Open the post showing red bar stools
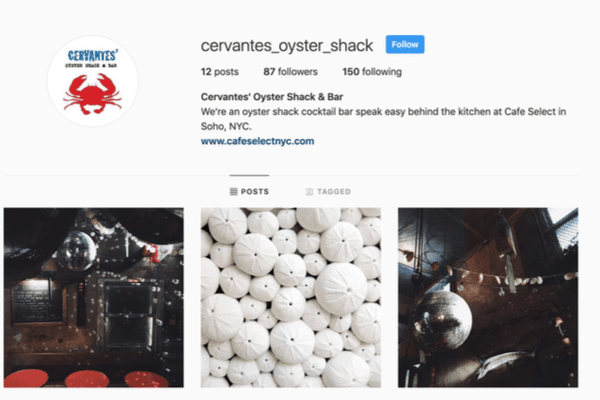The width and height of the screenshot is (600, 400). click(94, 297)
